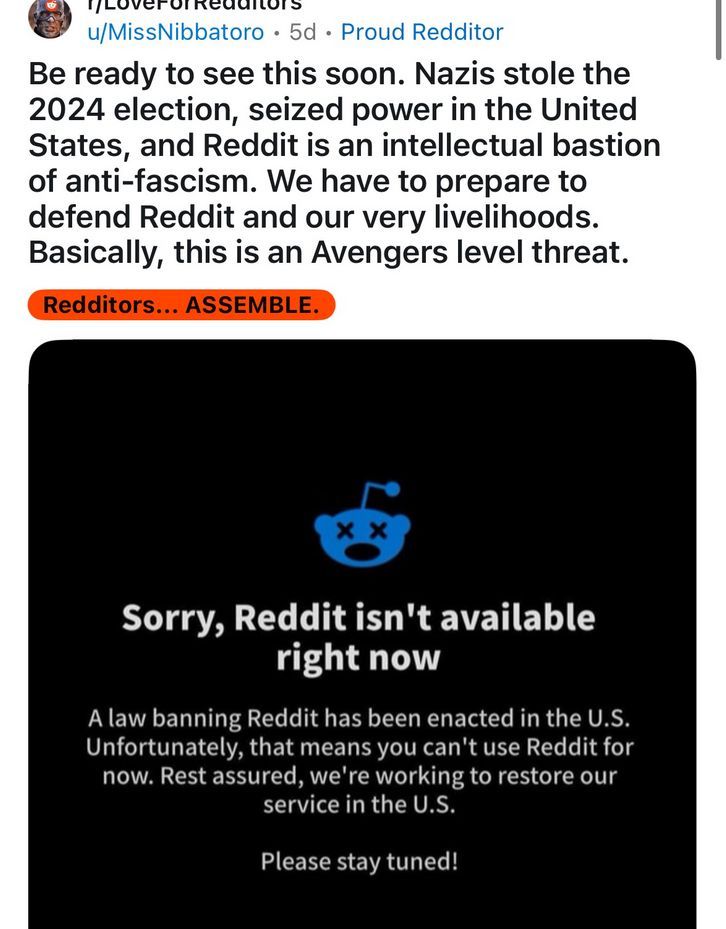Tap the Snoo antenna ball in image
Image resolution: width=726 pixels, height=929 pixels.
pos(392,489)
